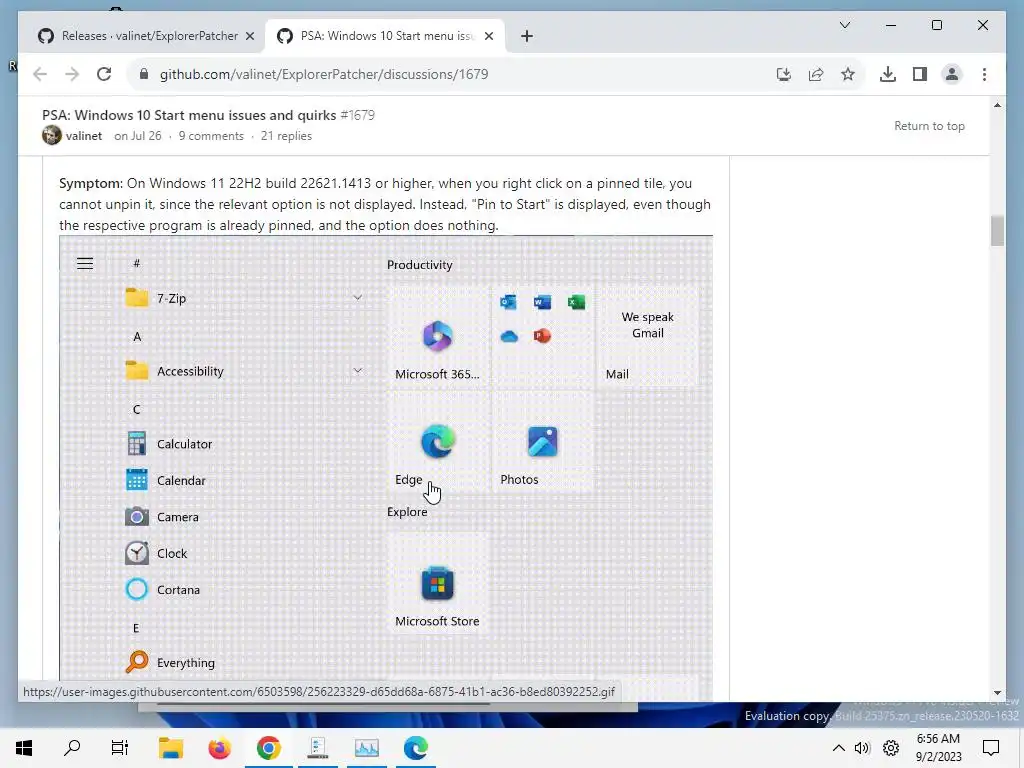
Task: Close the Releases ExplorerPatcher tab
Action: click(249, 36)
